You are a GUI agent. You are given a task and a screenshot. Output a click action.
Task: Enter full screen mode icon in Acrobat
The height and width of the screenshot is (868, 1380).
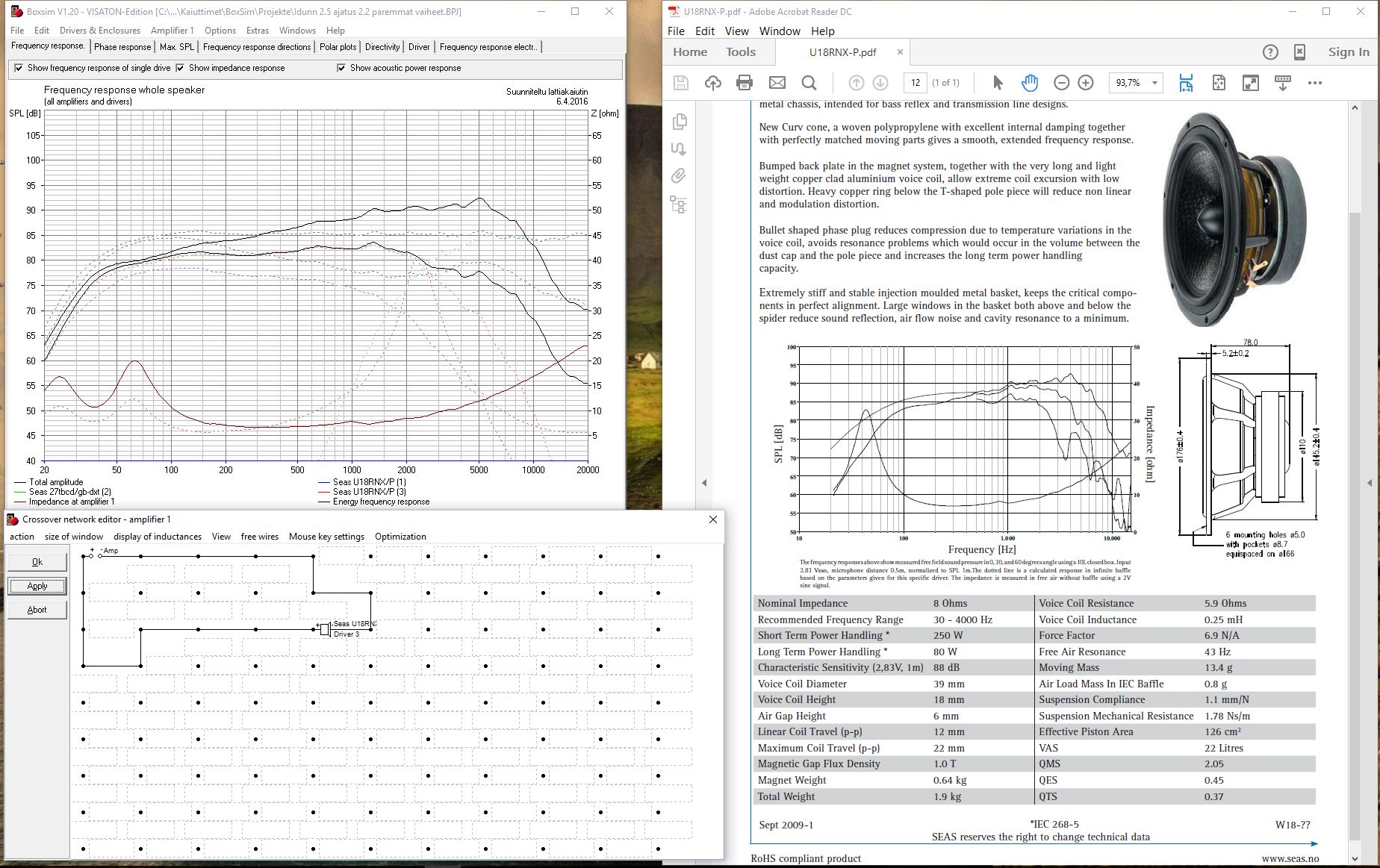1251,83
